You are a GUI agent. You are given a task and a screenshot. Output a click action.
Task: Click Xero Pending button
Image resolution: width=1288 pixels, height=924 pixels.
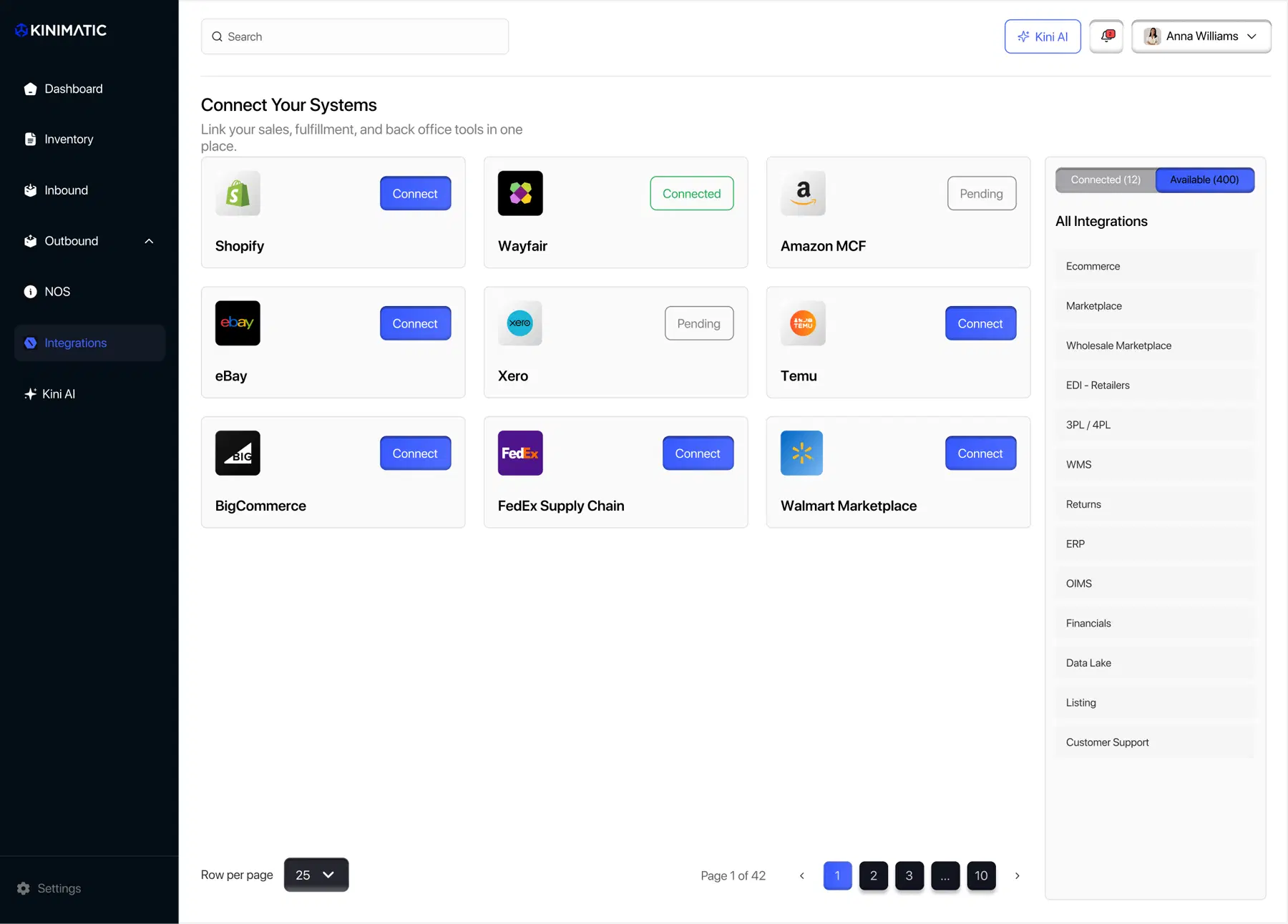(x=699, y=323)
